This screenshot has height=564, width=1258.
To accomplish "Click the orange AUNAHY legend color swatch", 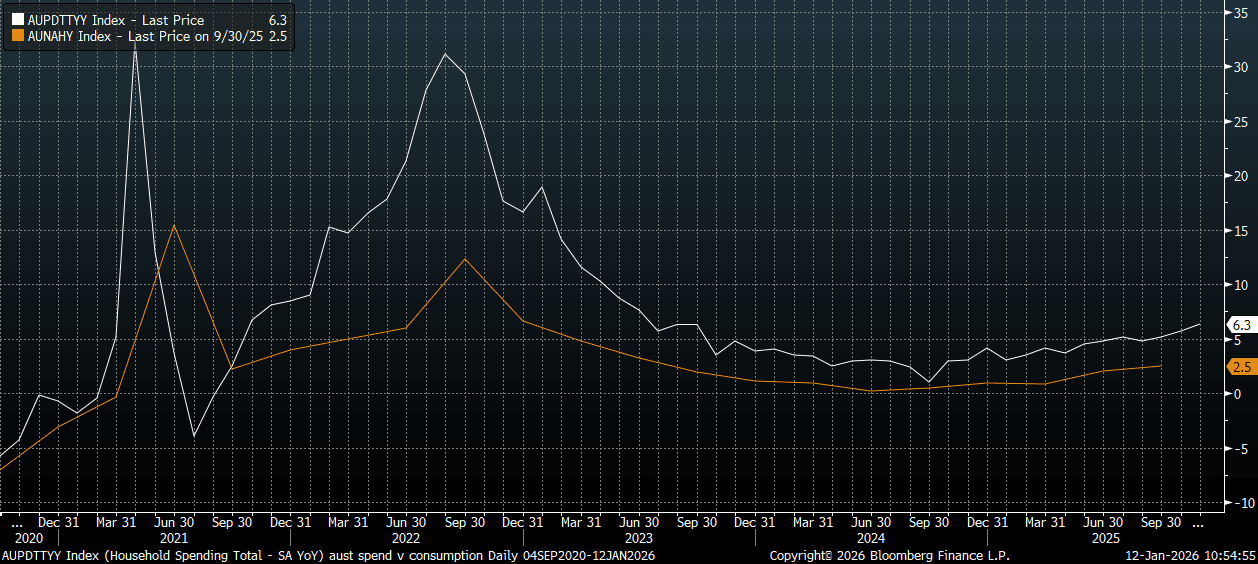I will (17, 36).
